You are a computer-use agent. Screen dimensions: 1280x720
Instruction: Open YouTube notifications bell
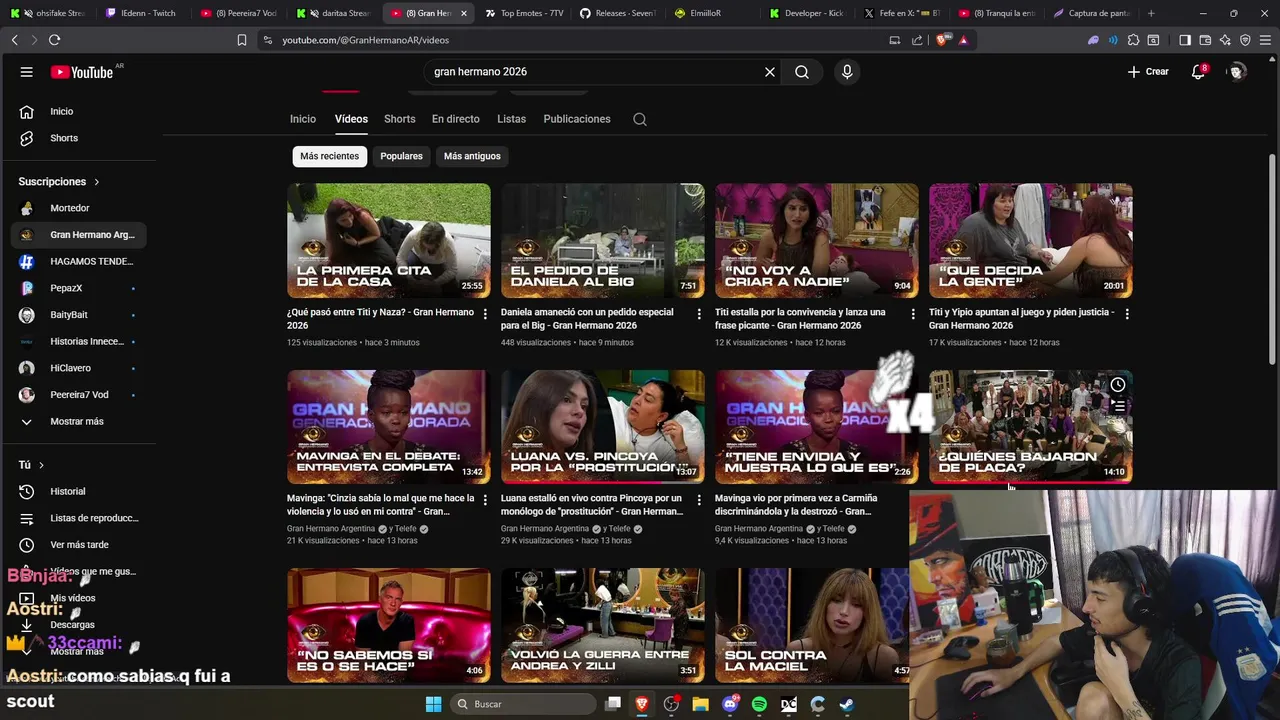[x=1198, y=72]
